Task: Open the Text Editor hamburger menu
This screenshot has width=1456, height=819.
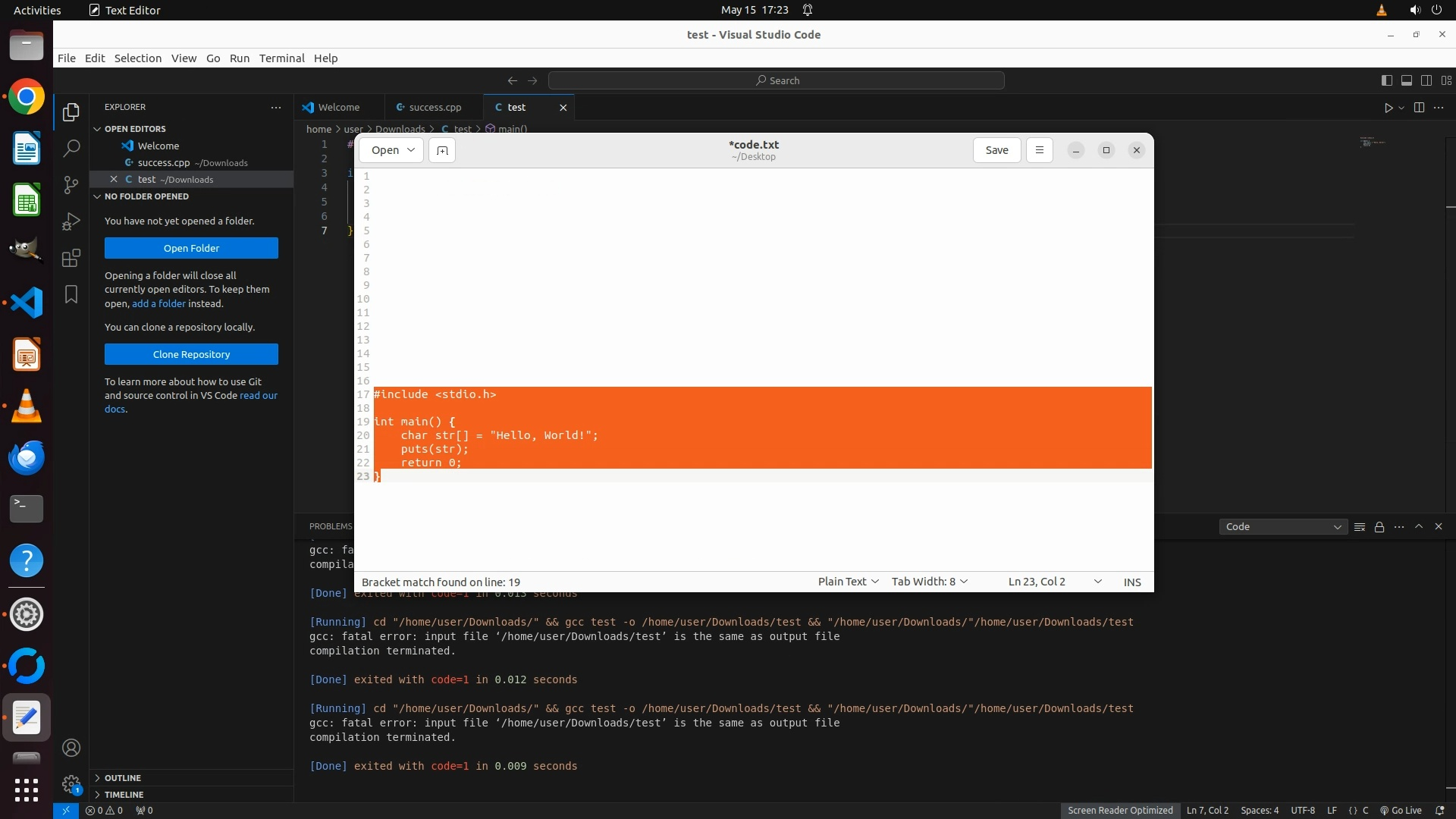Action: (x=1039, y=150)
